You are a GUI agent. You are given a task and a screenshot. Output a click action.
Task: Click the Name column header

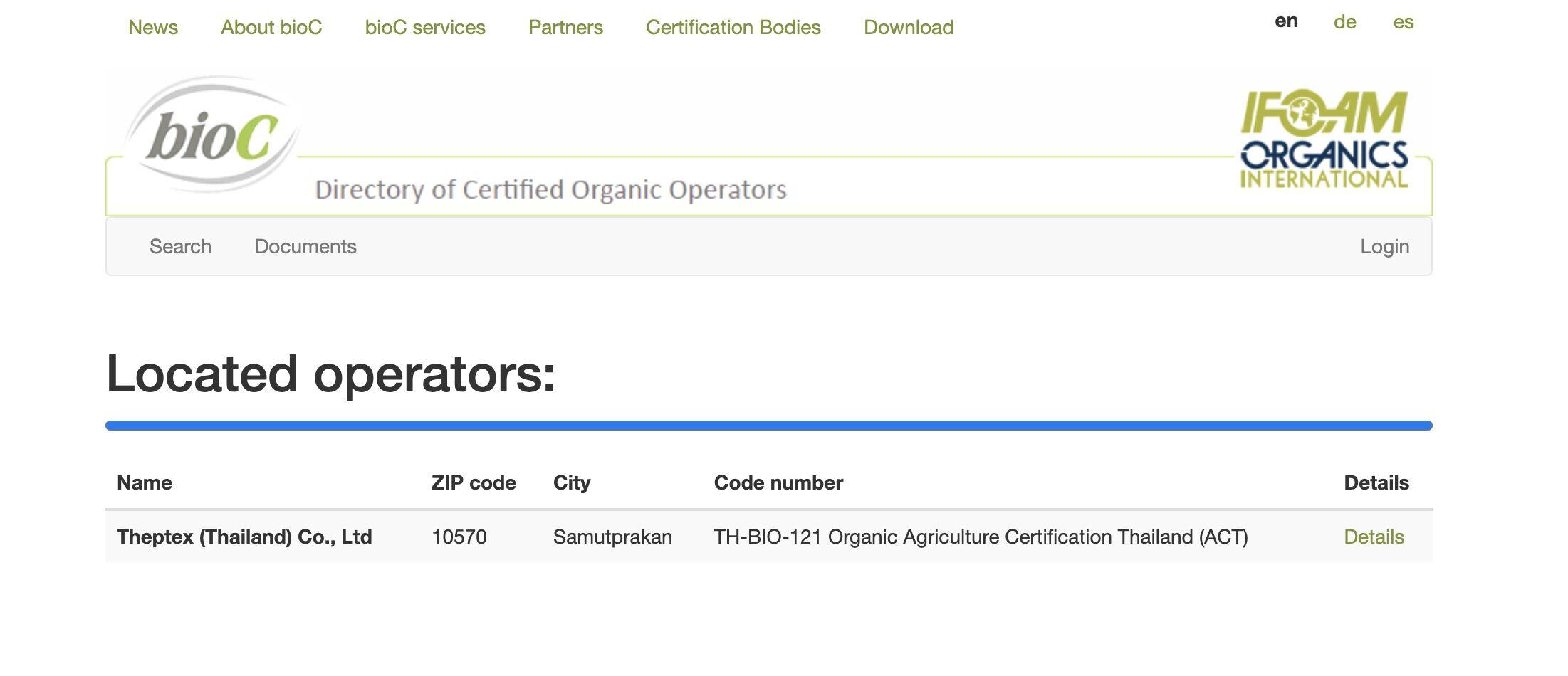point(145,483)
